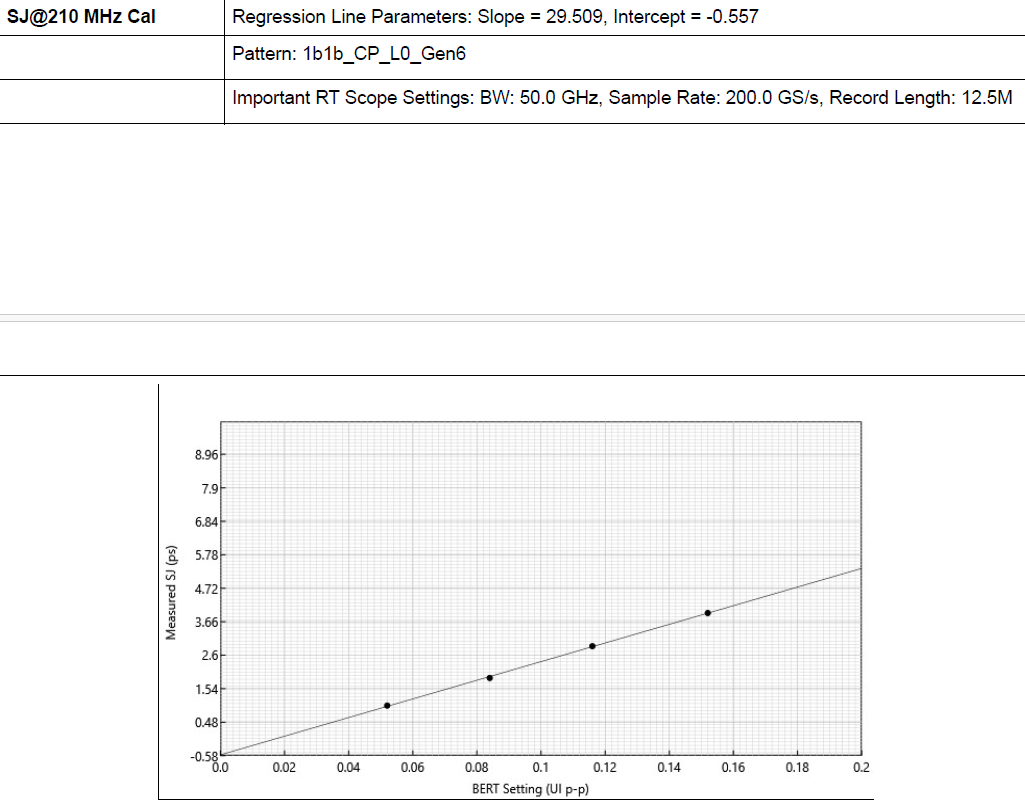Select the highest data point near 0.15 UI
The height and width of the screenshot is (805, 1025).
(x=708, y=612)
